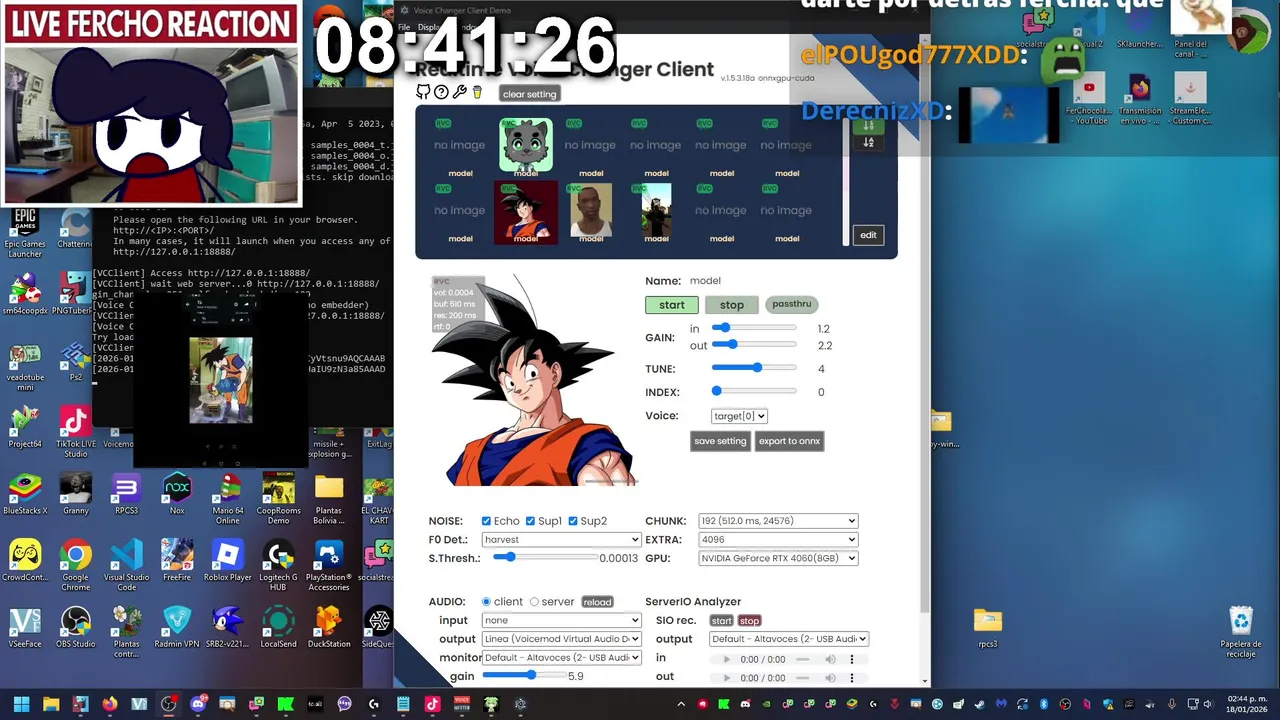Open the CHUNK size dropdown
The image size is (1280, 720).
(778, 521)
